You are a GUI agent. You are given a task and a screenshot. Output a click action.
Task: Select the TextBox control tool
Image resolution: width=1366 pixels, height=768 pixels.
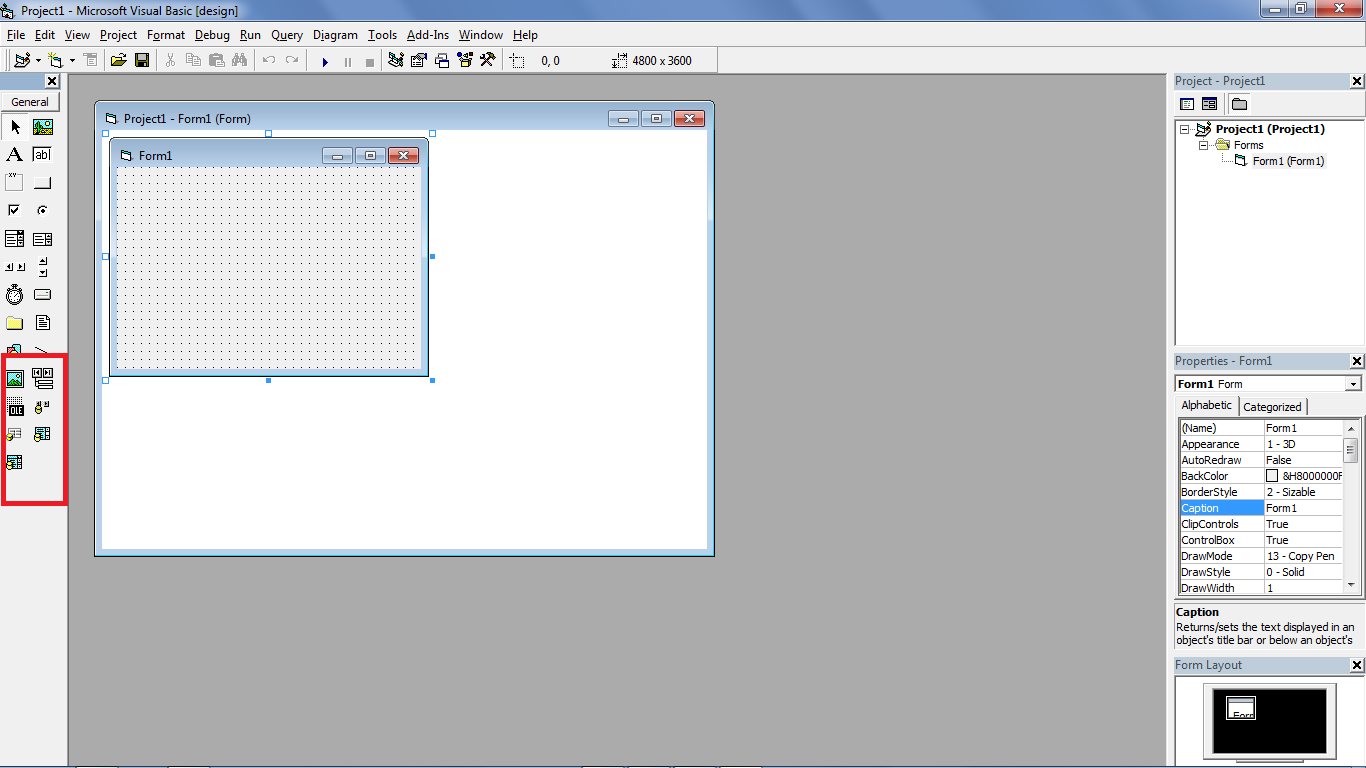click(x=43, y=155)
